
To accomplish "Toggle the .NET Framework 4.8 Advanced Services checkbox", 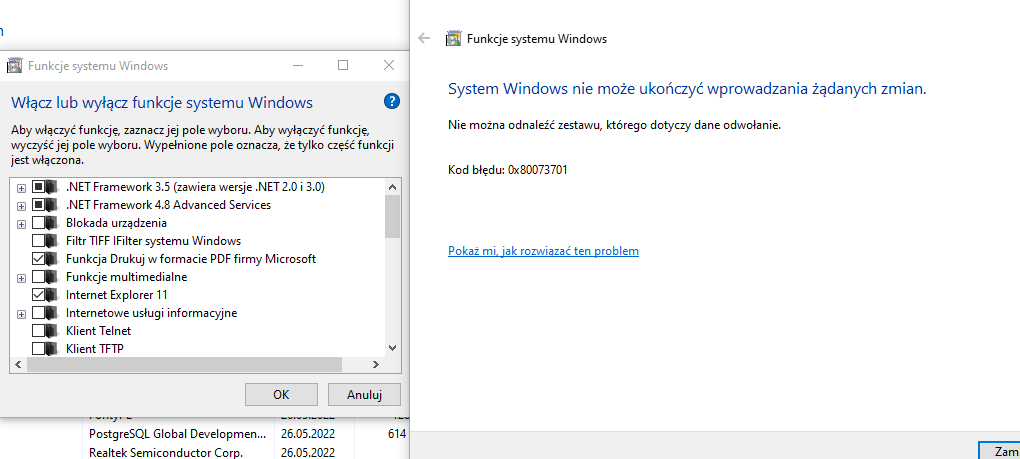I will [38, 205].
